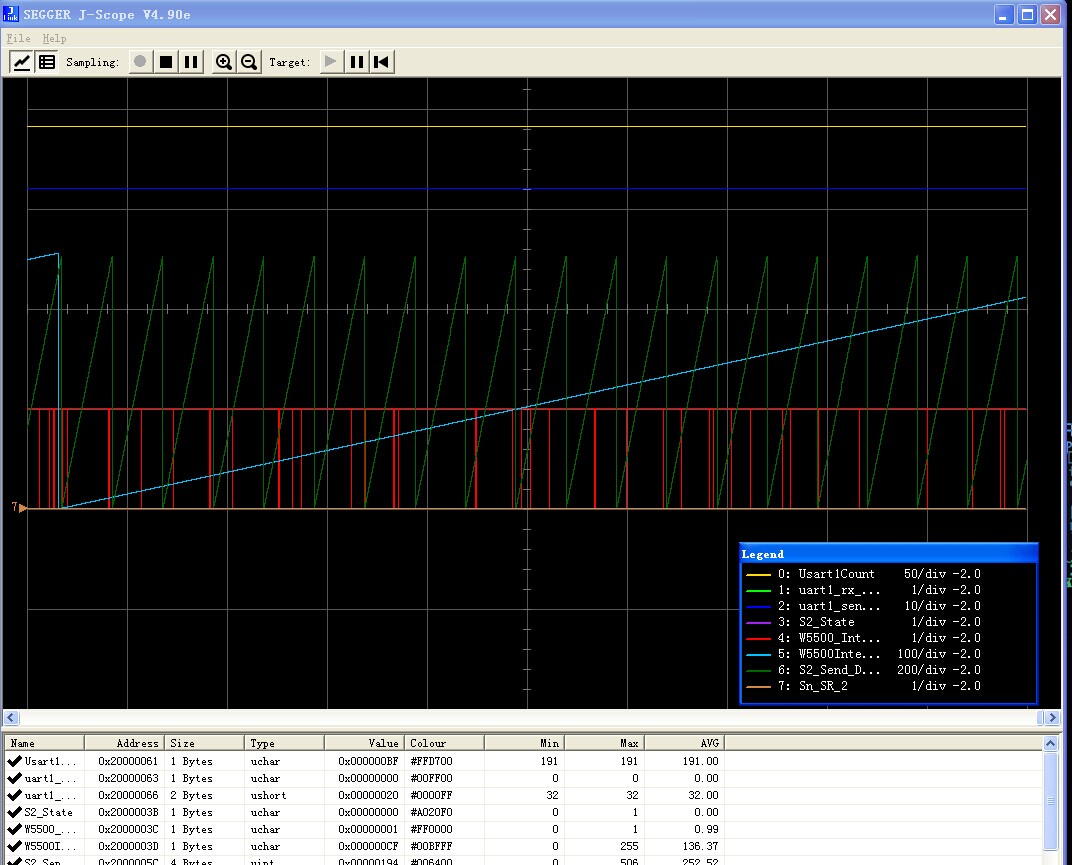The image size is (1072, 865).
Task: Reset the target with rewind icon
Action: [381, 62]
